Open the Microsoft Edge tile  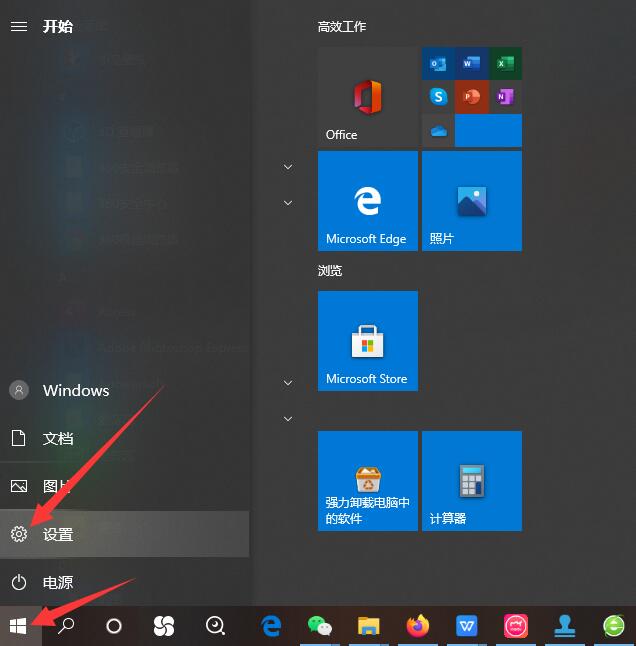tap(367, 201)
